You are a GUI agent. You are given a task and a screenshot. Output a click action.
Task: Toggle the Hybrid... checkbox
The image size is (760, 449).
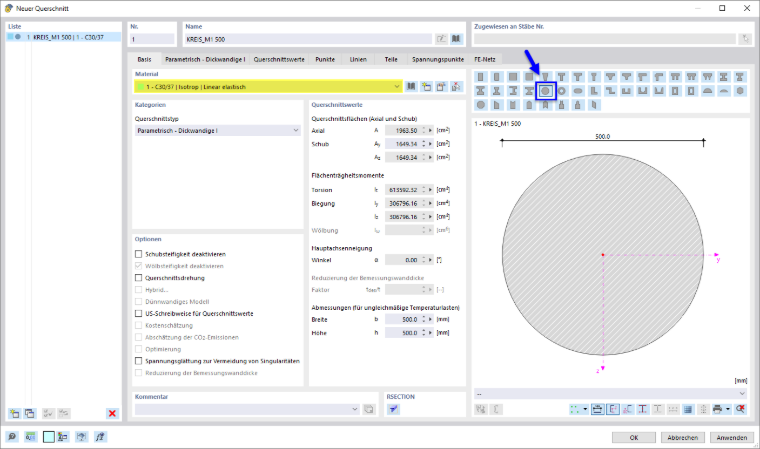click(x=139, y=290)
